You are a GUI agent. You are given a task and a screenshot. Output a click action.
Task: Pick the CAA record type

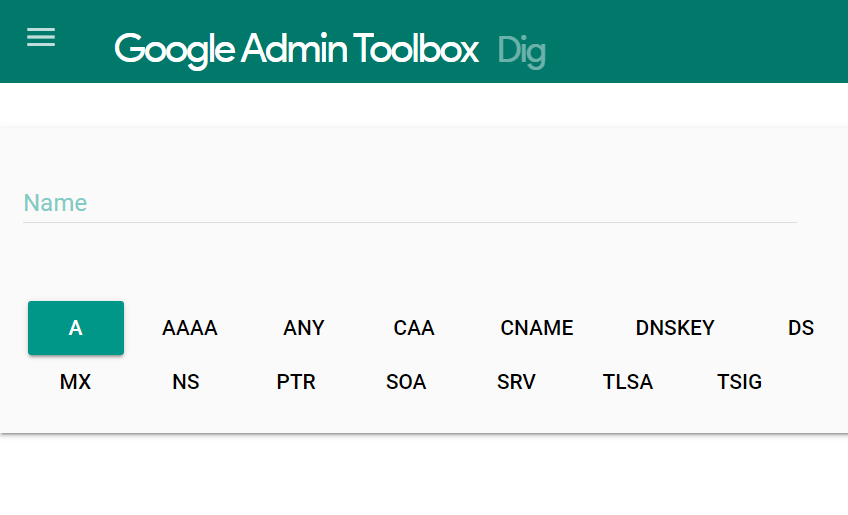414,328
